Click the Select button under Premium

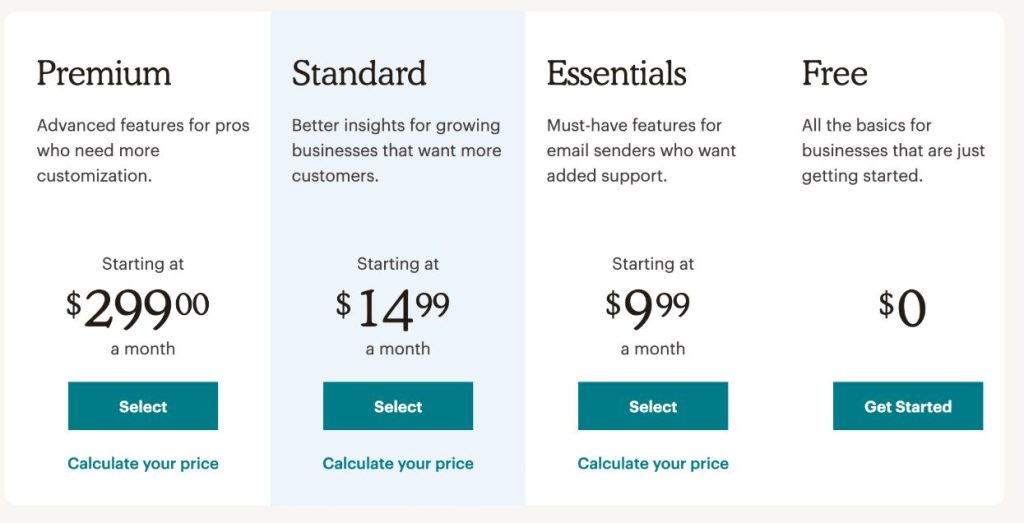pyautogui.click(x=143, y=406)
